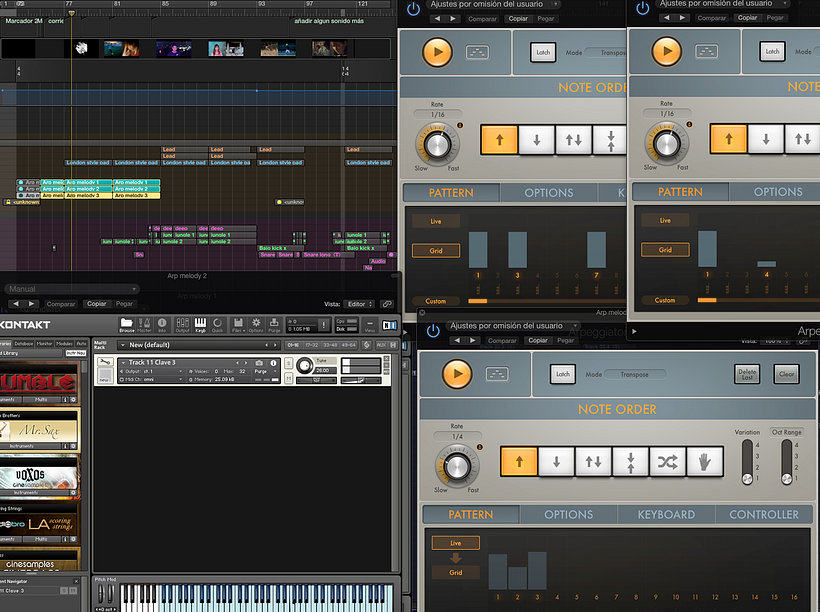The width and height of the screenshot is (820, 612).
Task: Click MIDI pattern drag icon in rate 1/4 Arpeggiator
Action: point(497,373)
